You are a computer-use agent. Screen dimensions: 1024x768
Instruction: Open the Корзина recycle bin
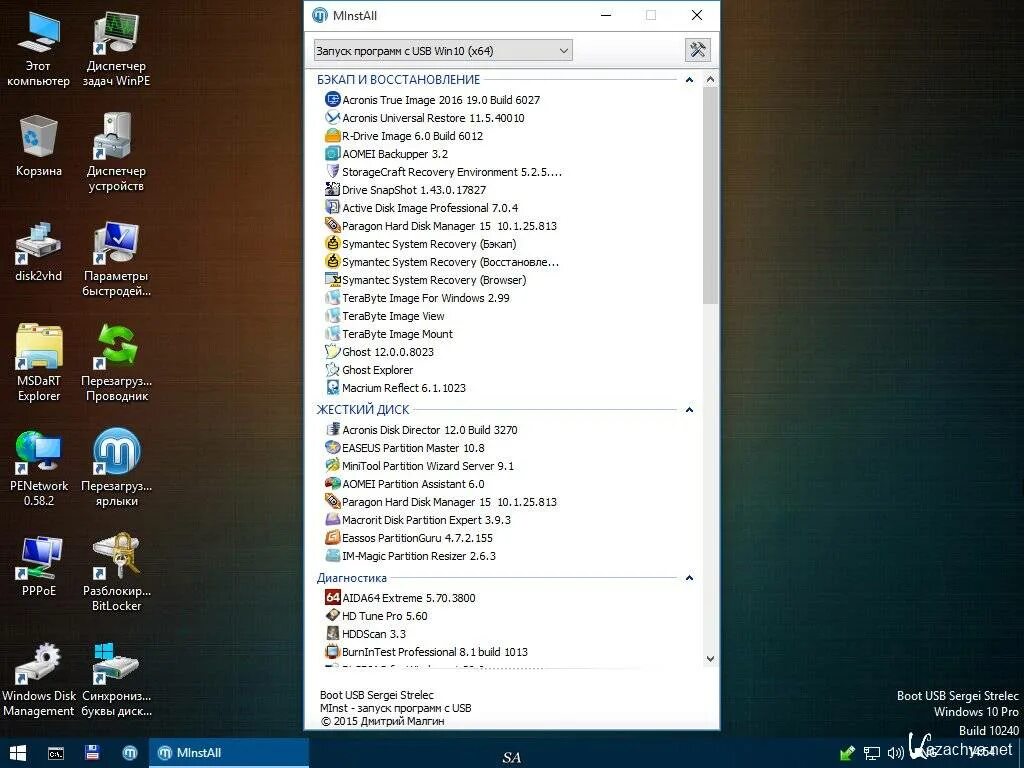[39, 147]
